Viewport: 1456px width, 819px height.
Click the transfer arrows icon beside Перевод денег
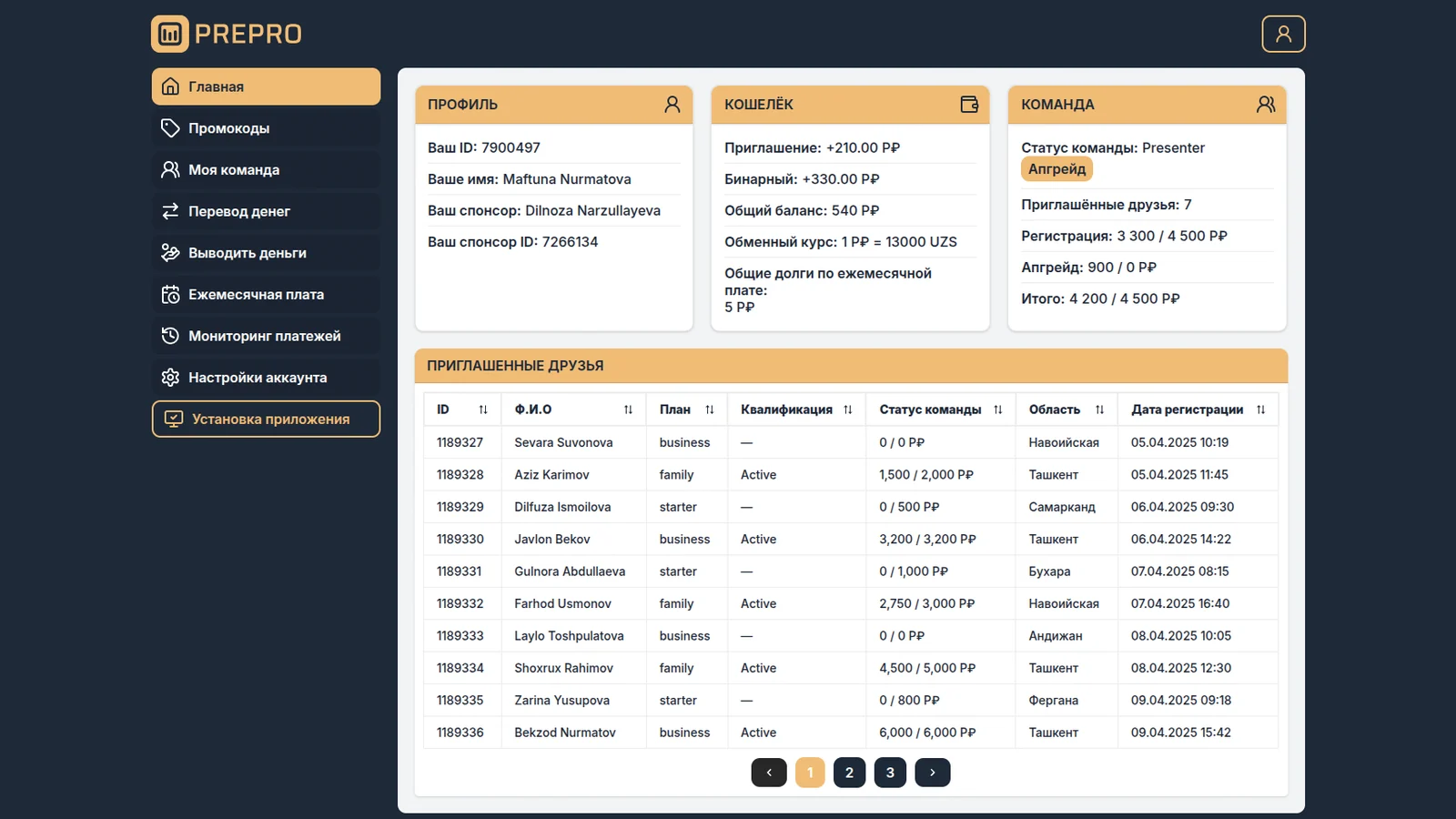coord(170,211)
